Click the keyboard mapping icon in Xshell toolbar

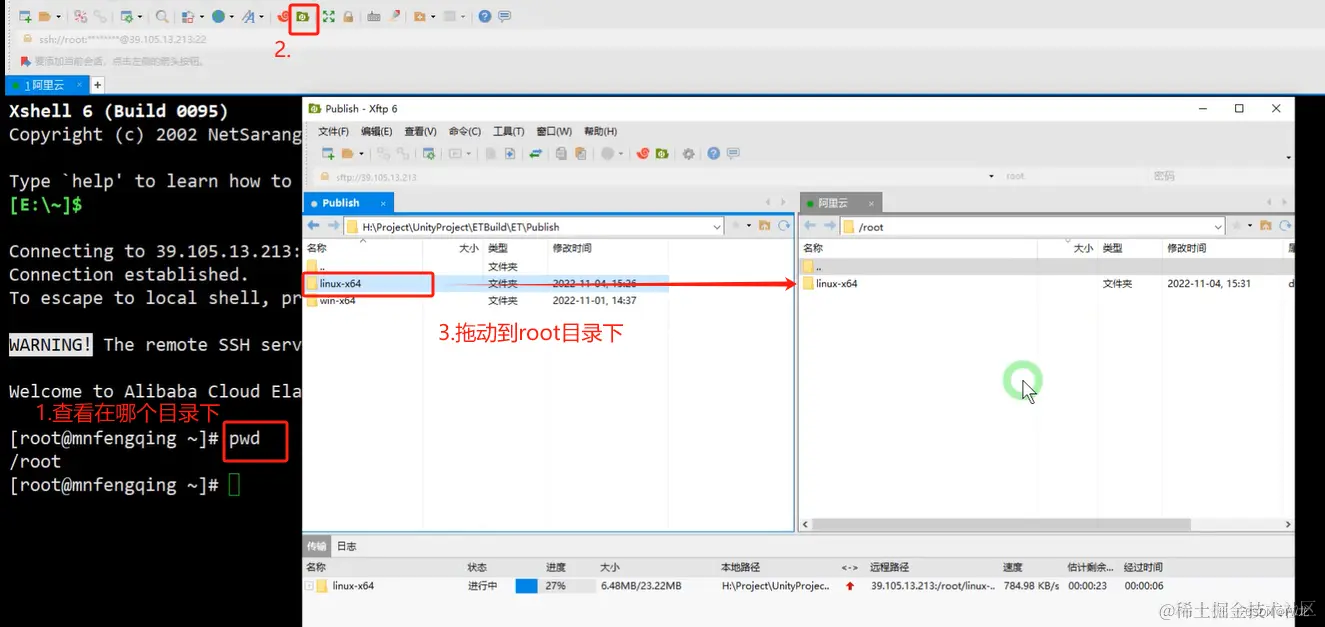click(374, 17)
